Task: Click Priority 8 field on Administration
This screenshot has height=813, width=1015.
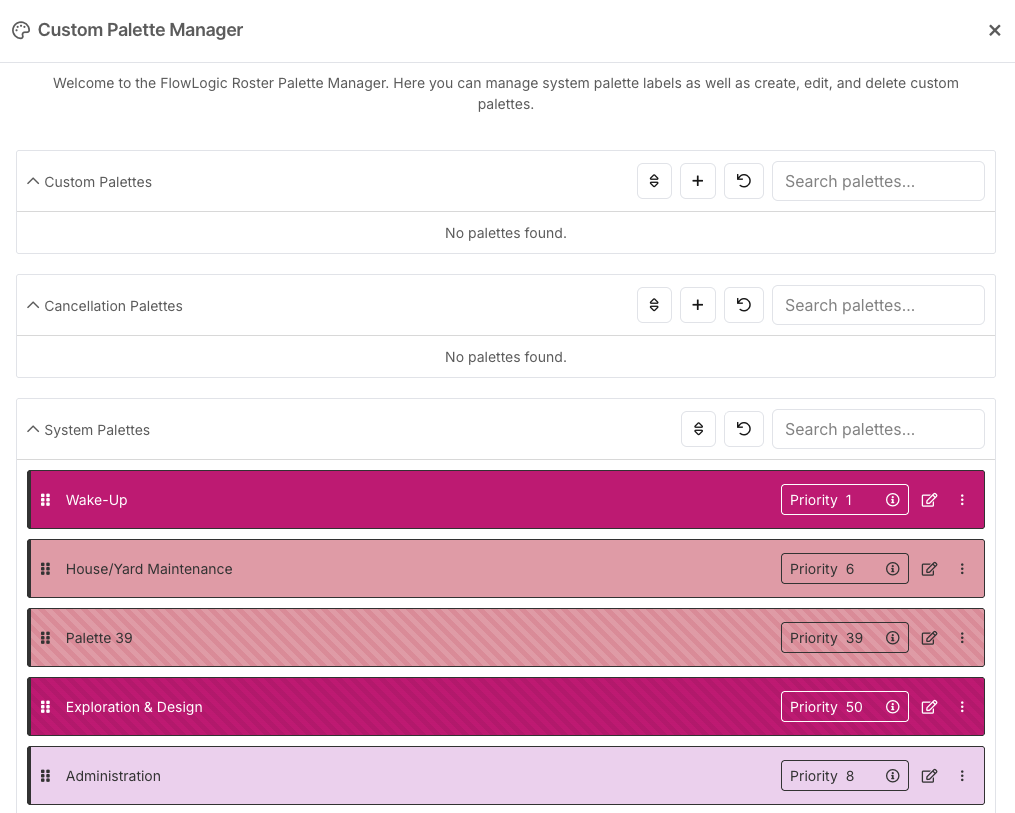Action: [x=845, y=776]
